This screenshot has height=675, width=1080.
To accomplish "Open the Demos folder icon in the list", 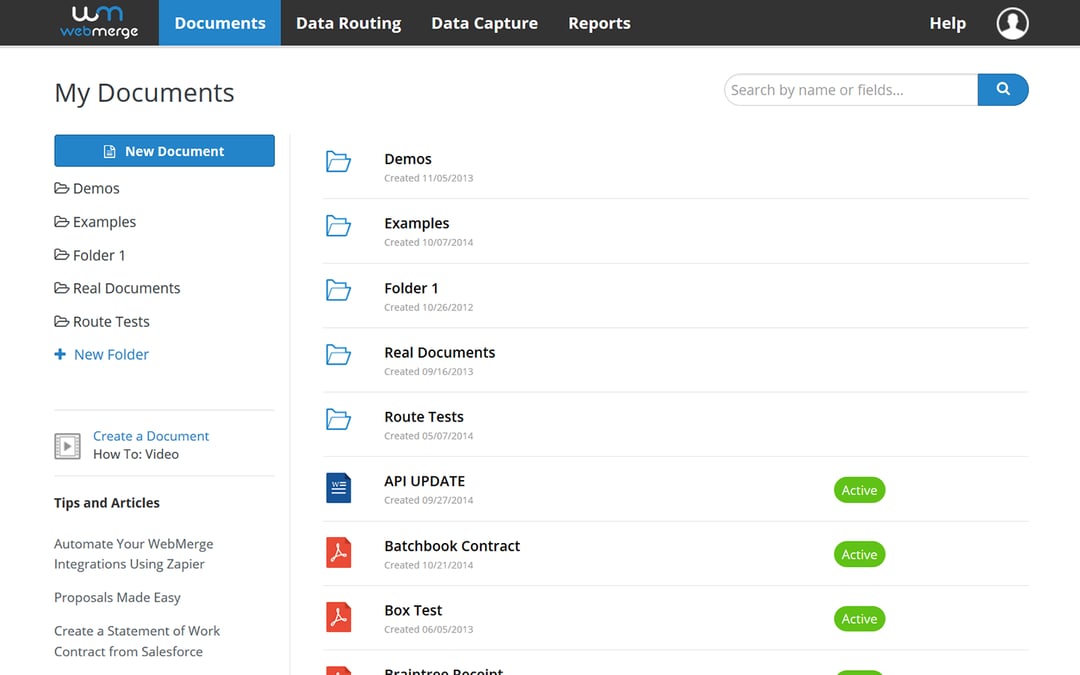I will pos(338,160).
